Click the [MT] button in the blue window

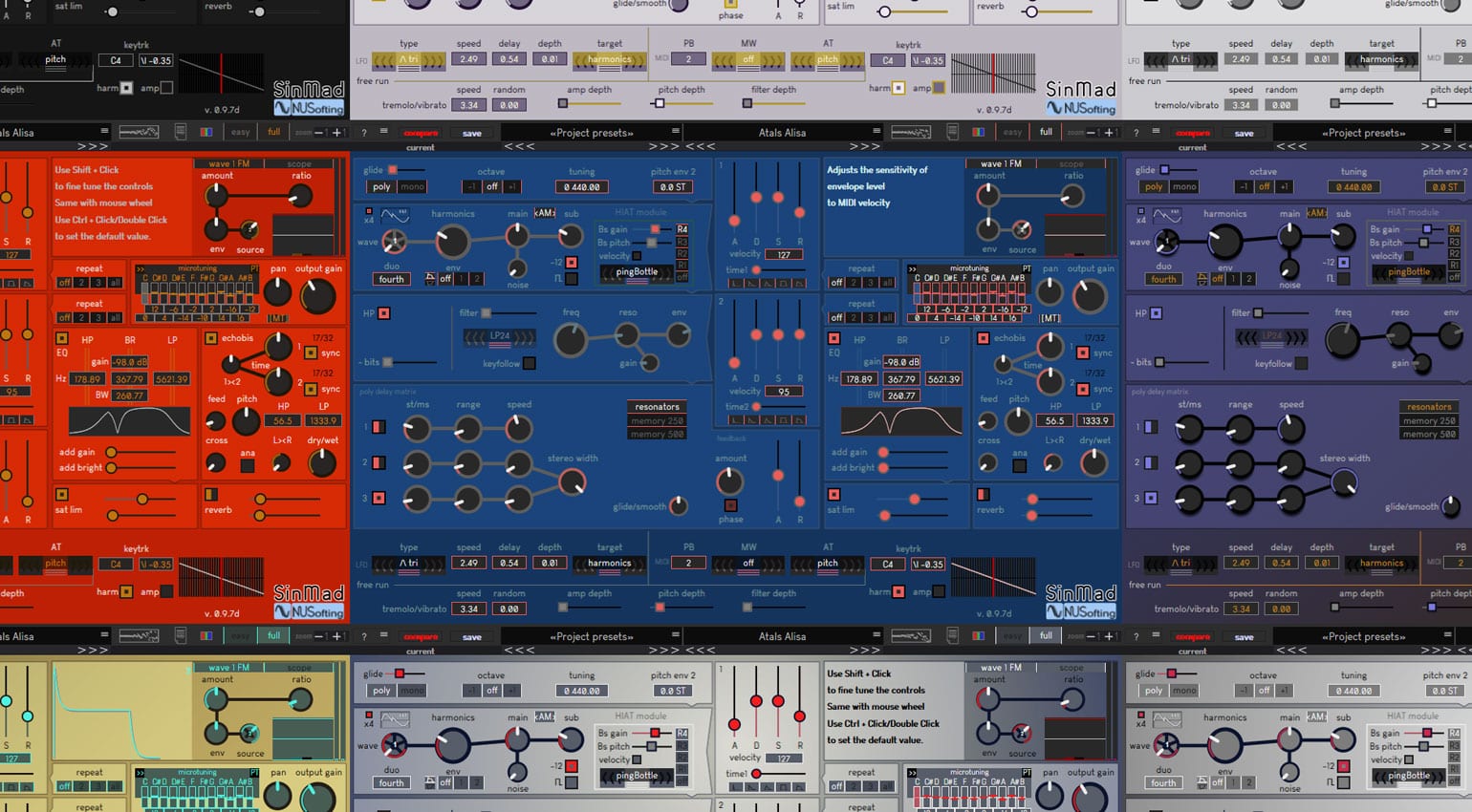point(1050,318)
